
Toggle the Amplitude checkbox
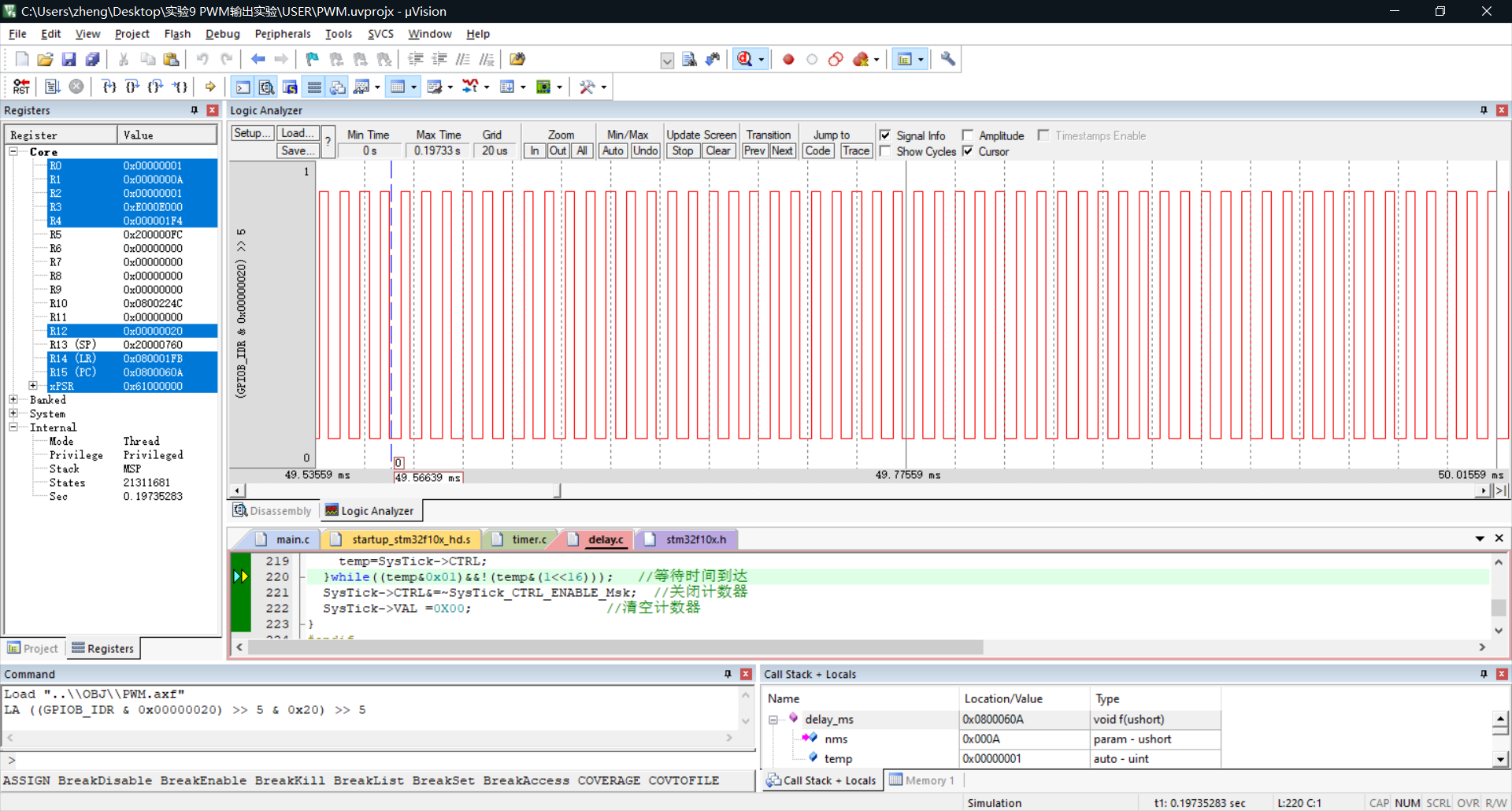coord(968,135)
